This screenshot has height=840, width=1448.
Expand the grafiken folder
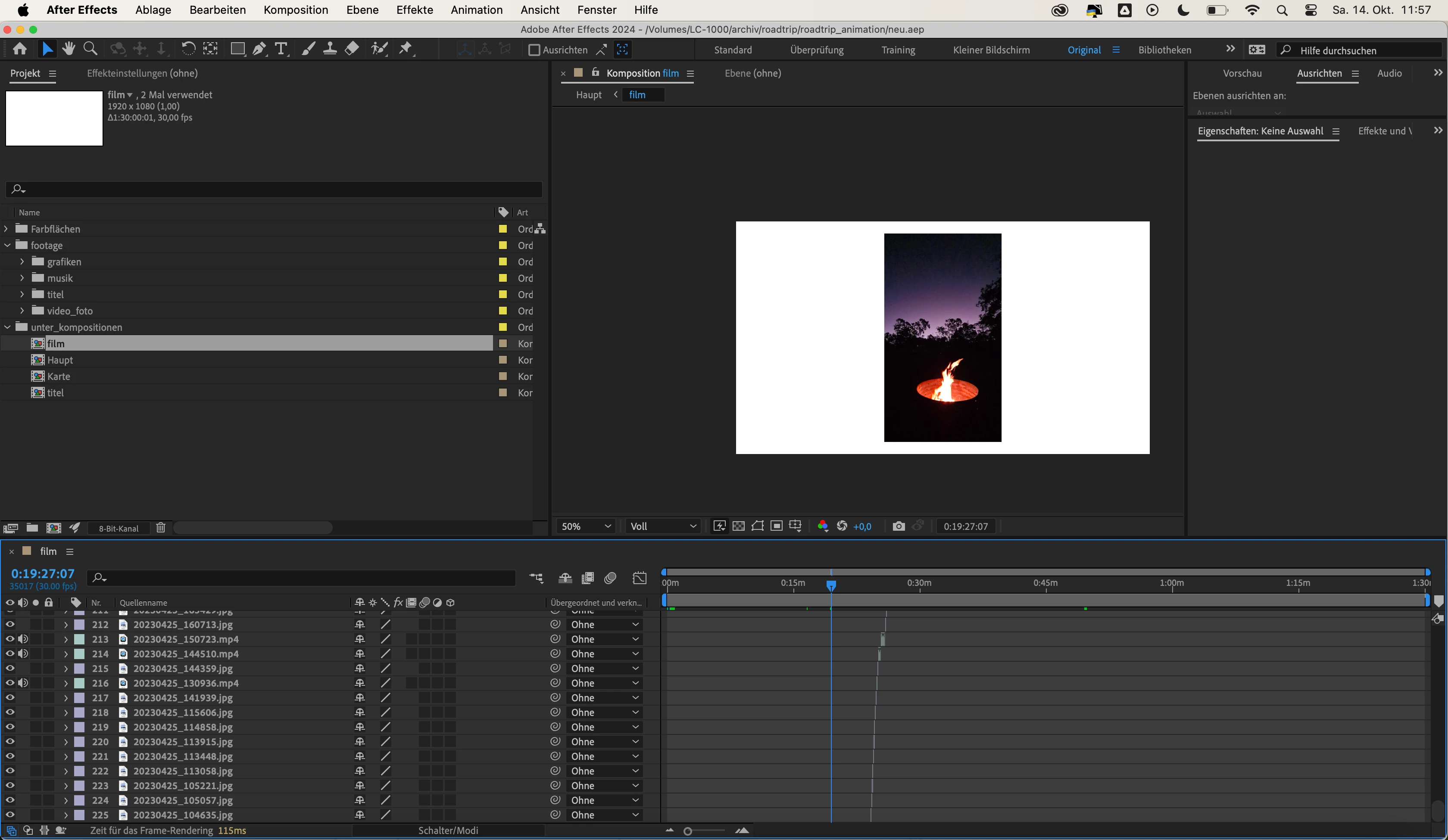pyautogui.click(x=22, y=261)
